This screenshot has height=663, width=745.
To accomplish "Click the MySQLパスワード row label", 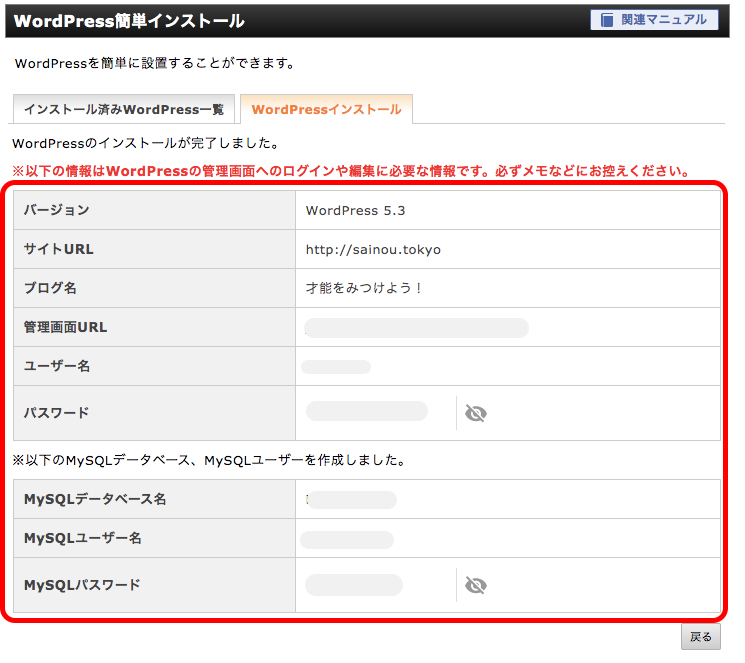I will tap(82, 585).
